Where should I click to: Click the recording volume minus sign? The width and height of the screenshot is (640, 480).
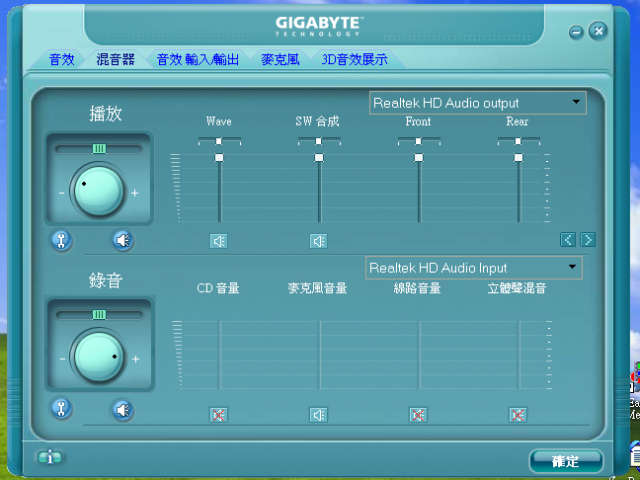[62, 359]
